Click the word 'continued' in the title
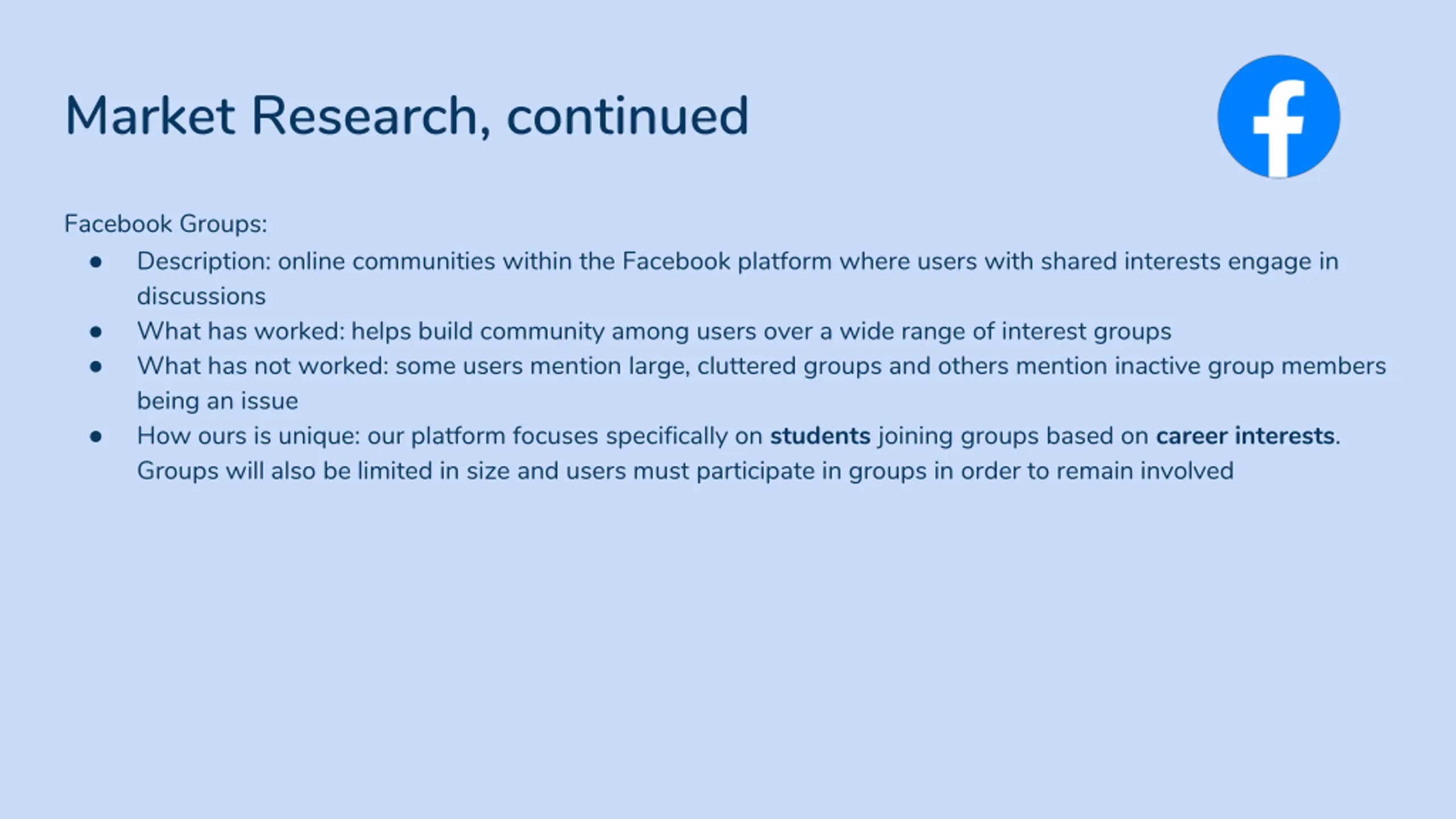This screenshot has width=1456, height=819. [627, 116]
